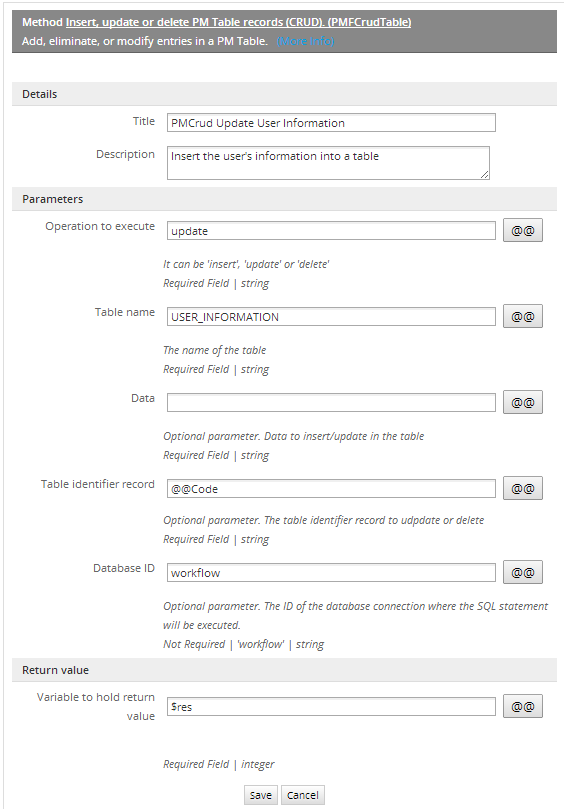Focus the Table identifier record field
The width and height of the screenshot is (564, 809).
[331, 489]
